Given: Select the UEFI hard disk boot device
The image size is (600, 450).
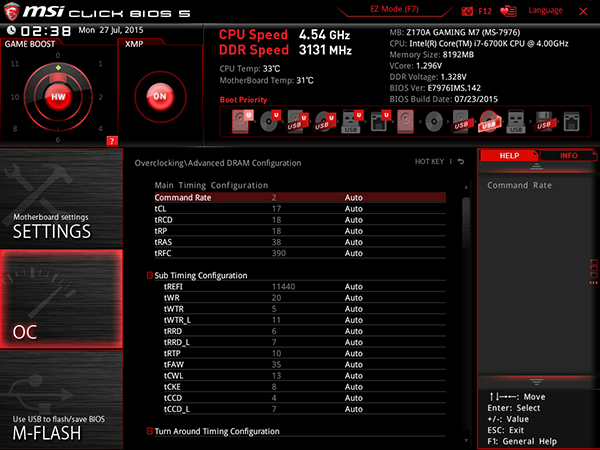Looking at the screenshot, I should pos(242,121).
